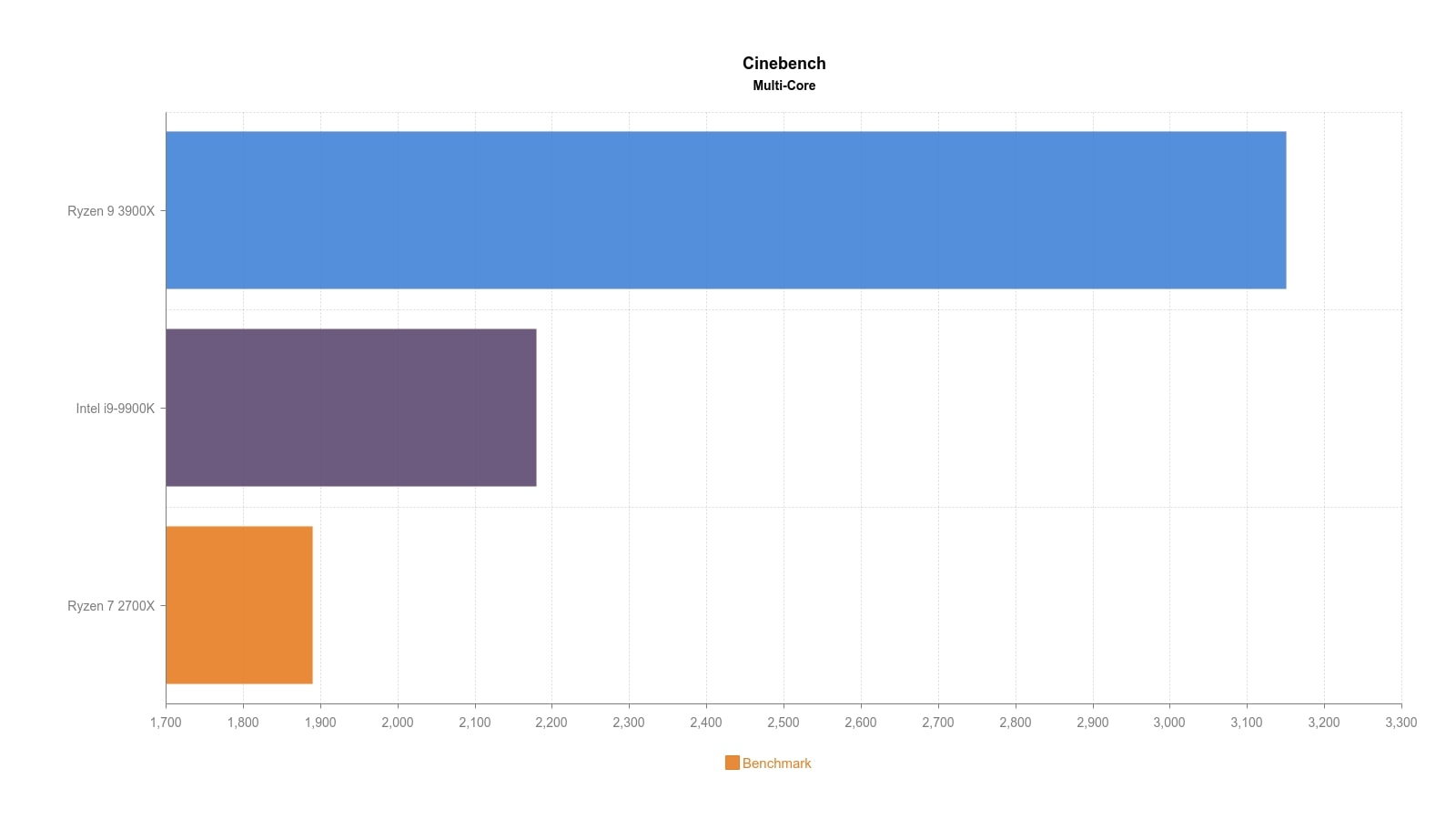1456x819 pixels.
Task: Click the 2,800 x-axis tick label
Action: (x=1015, y=723)
